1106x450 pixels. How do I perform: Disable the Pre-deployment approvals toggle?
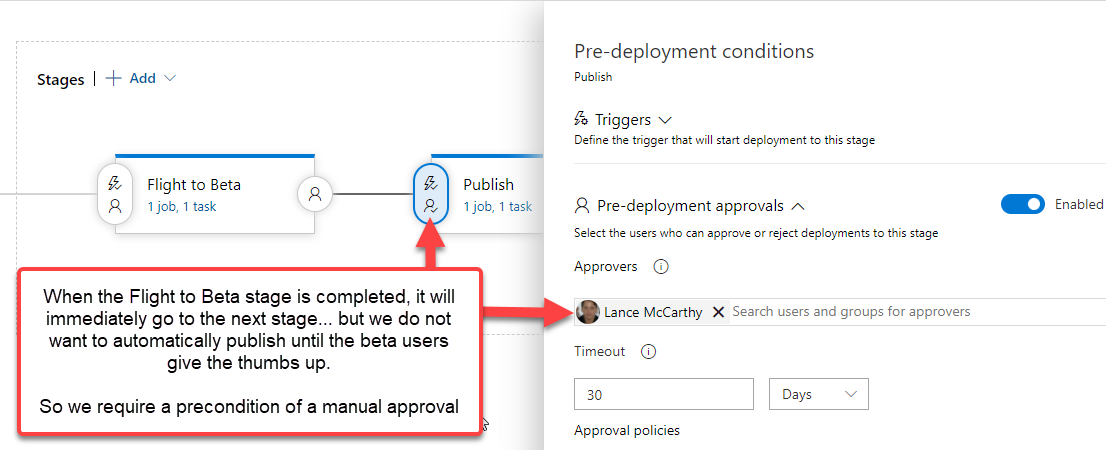coord(1022,204)
